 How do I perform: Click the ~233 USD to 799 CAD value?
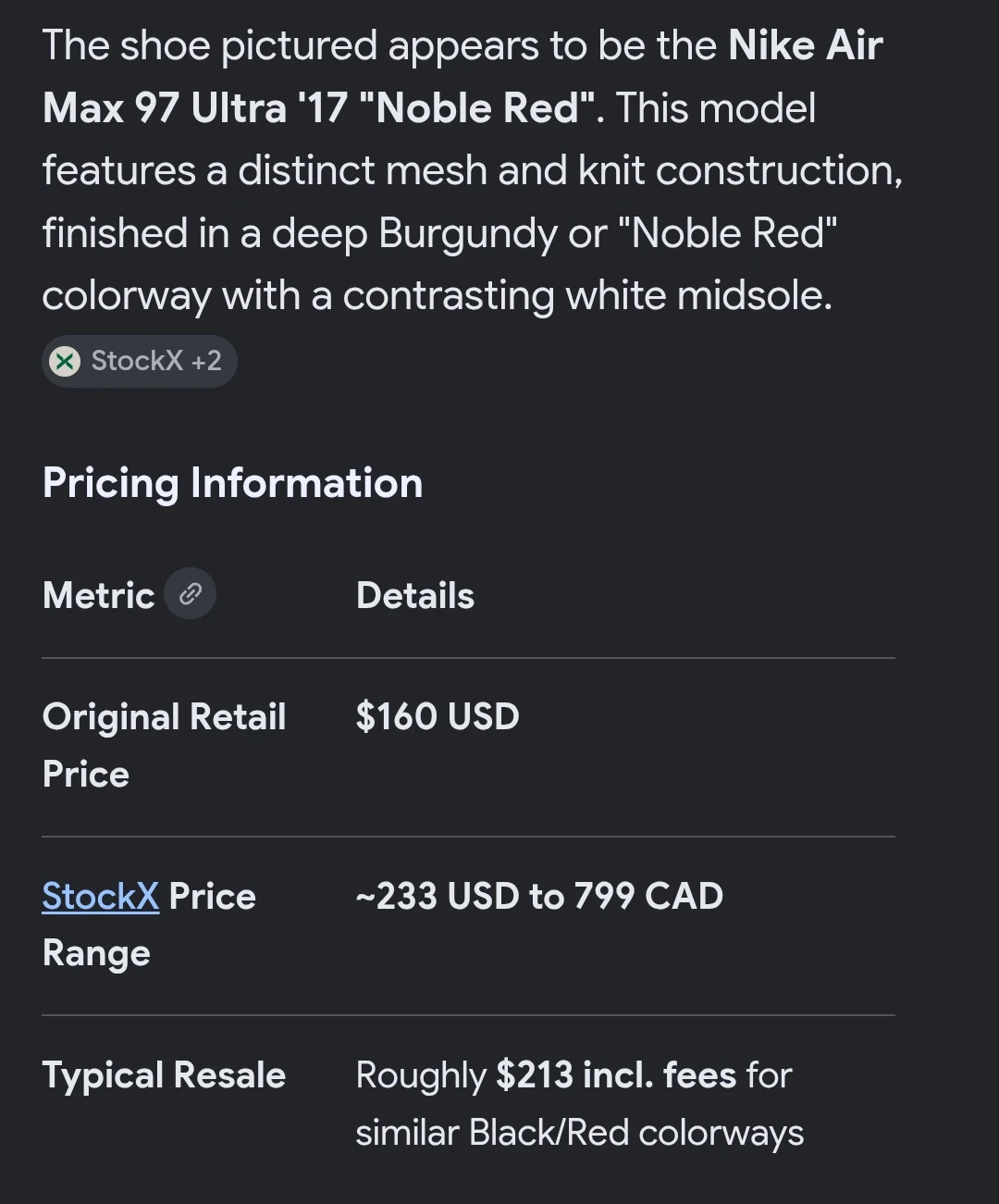[x=540, y=896]
